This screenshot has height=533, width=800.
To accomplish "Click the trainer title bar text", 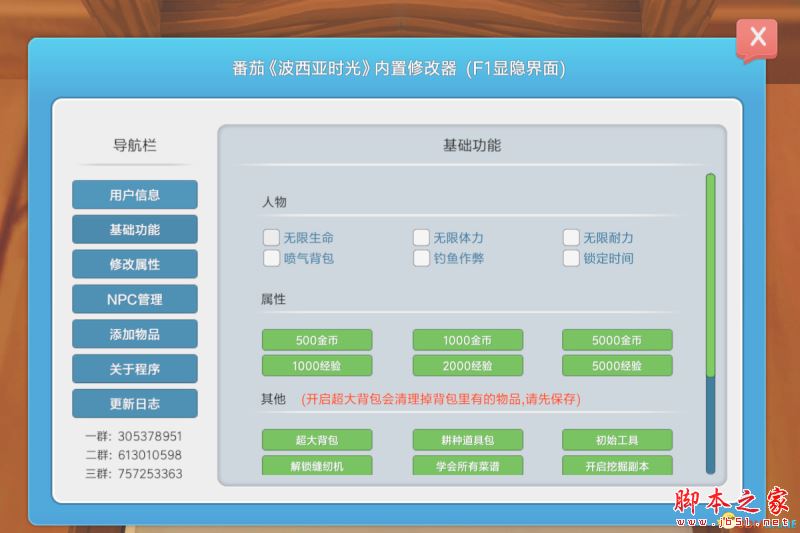I will [x=398, y=68].
